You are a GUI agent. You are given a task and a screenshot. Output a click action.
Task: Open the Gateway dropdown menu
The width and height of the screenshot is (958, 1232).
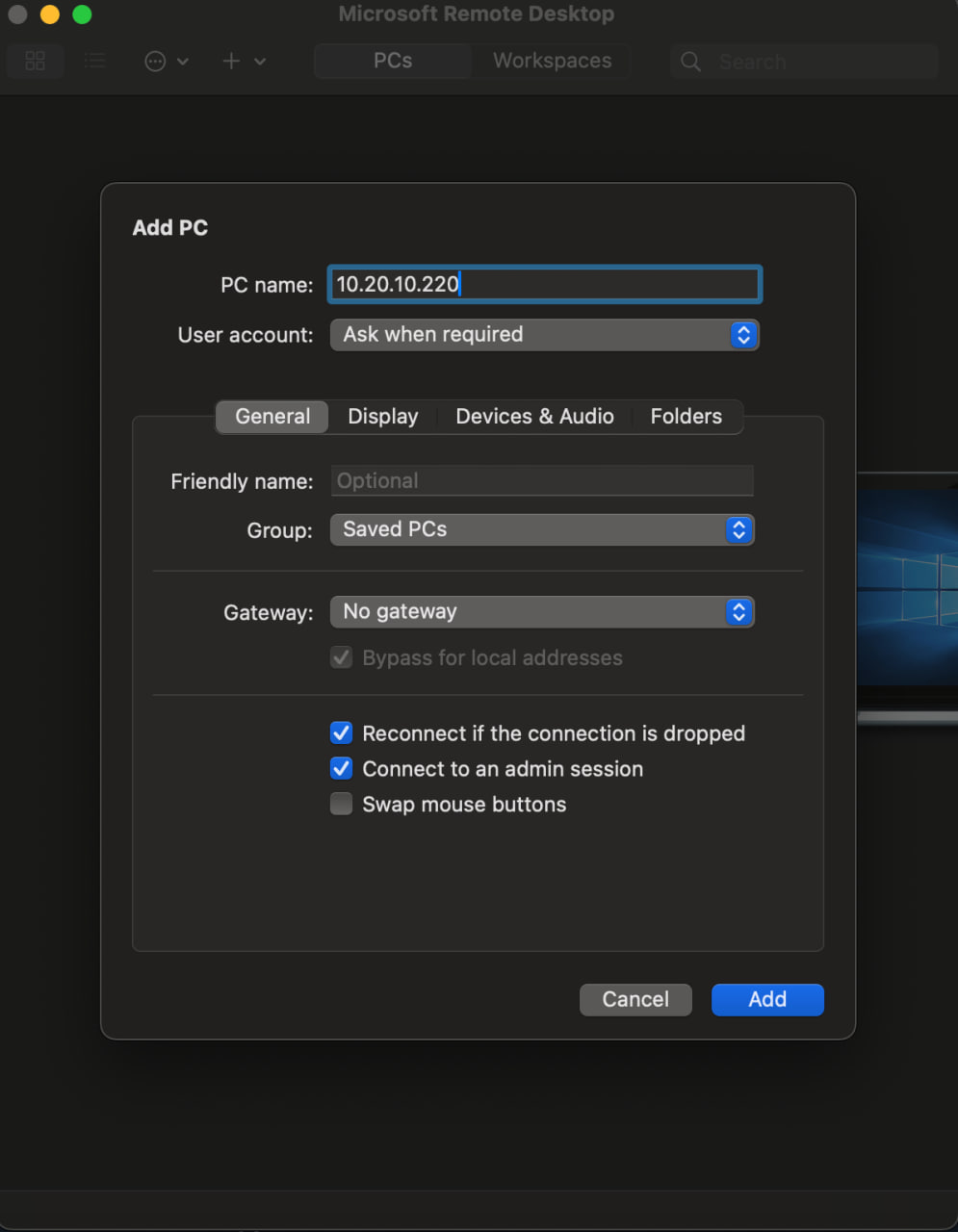[x=541, y=612]
